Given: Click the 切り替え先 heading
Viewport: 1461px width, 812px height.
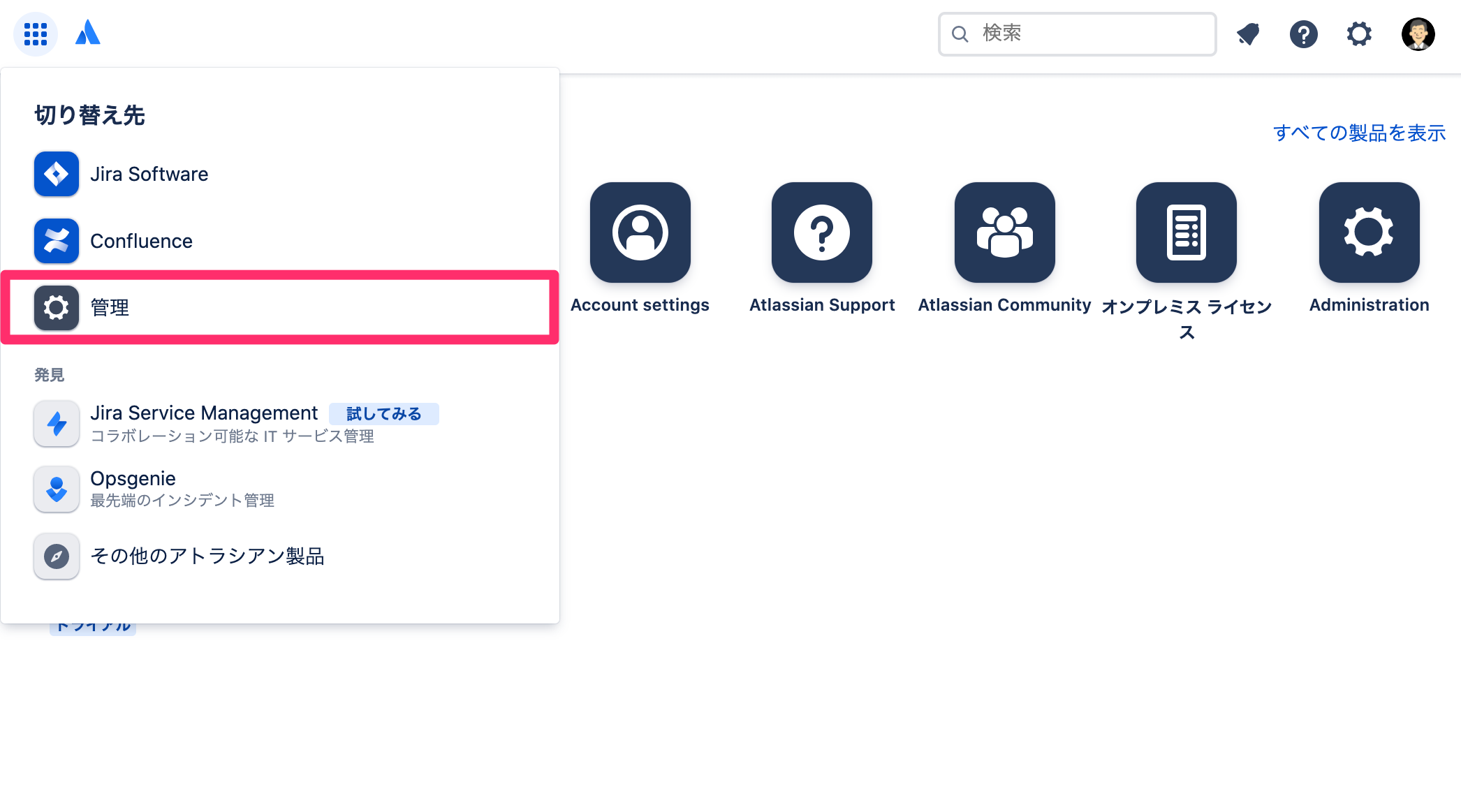Looking at the screenshot, I should point(89,115).
